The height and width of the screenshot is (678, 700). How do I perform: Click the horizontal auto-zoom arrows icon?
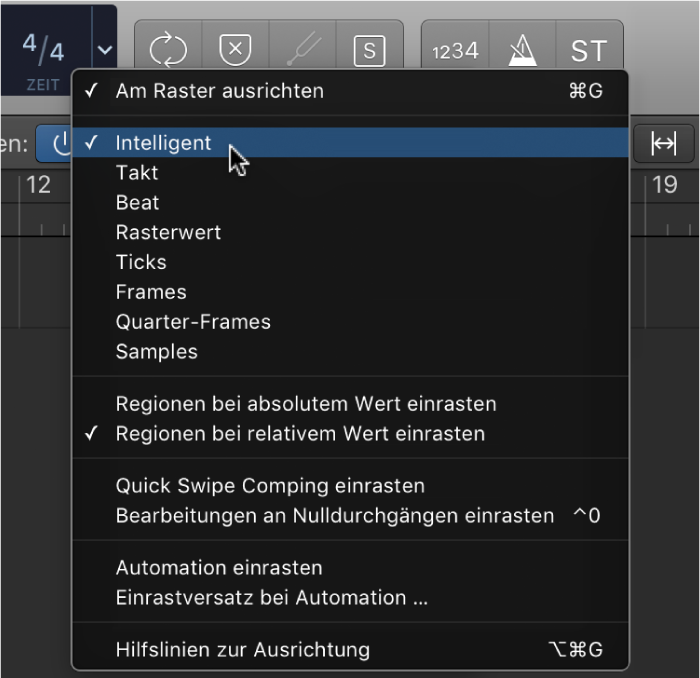tap(663, 143)
